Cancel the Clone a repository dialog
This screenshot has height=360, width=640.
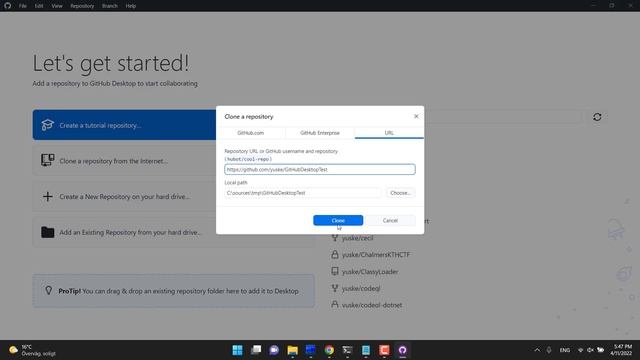pos(390,220)
